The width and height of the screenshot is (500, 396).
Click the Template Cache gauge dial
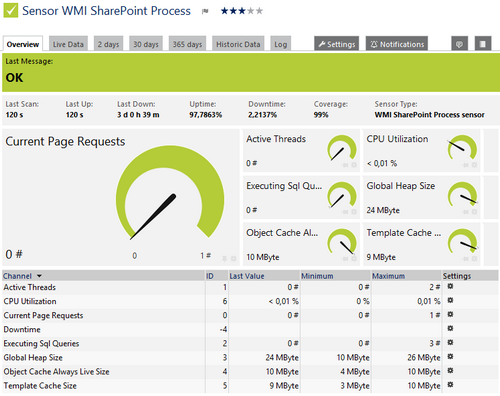point(462,241)
